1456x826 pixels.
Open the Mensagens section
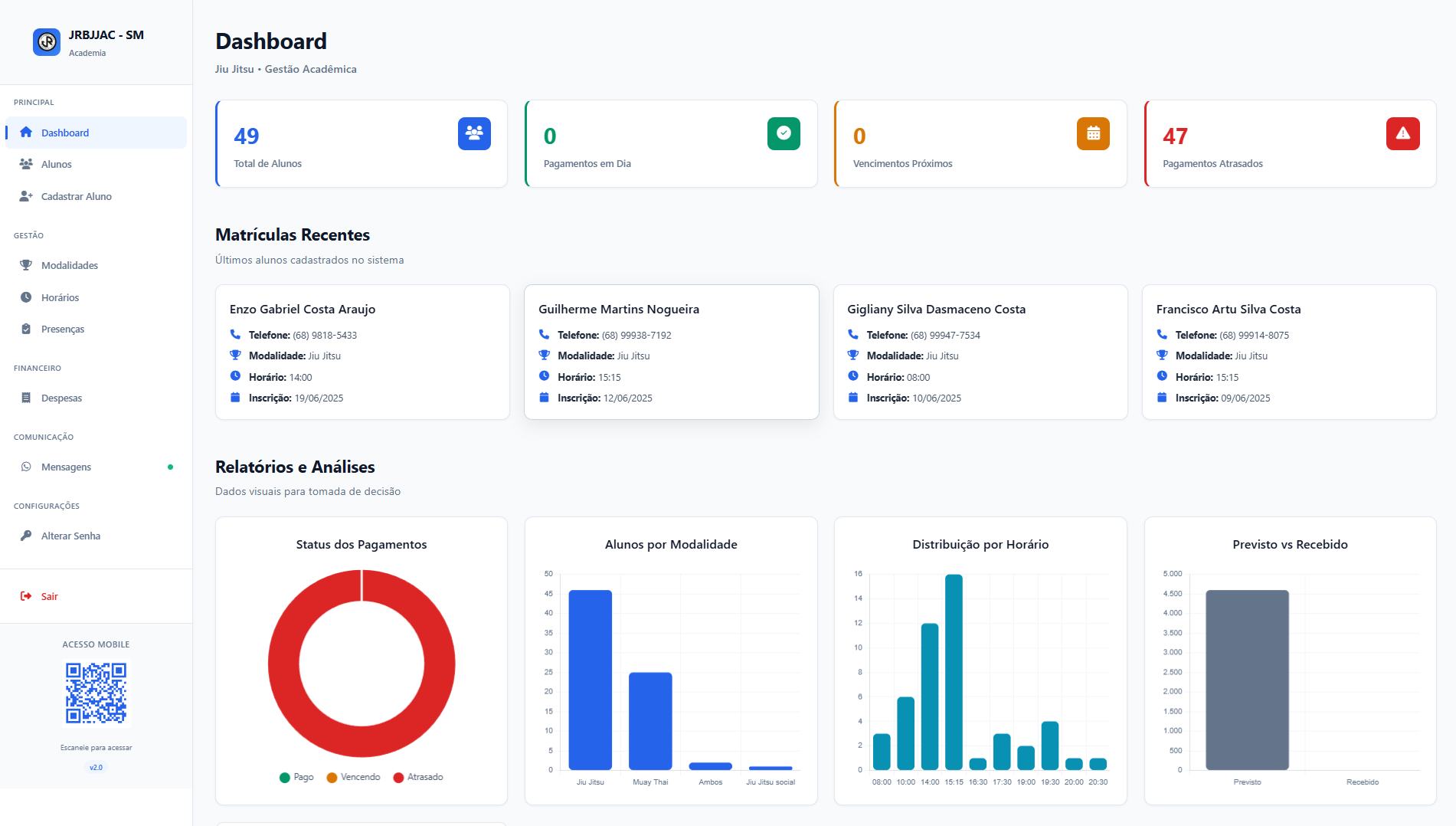[66, 467]
